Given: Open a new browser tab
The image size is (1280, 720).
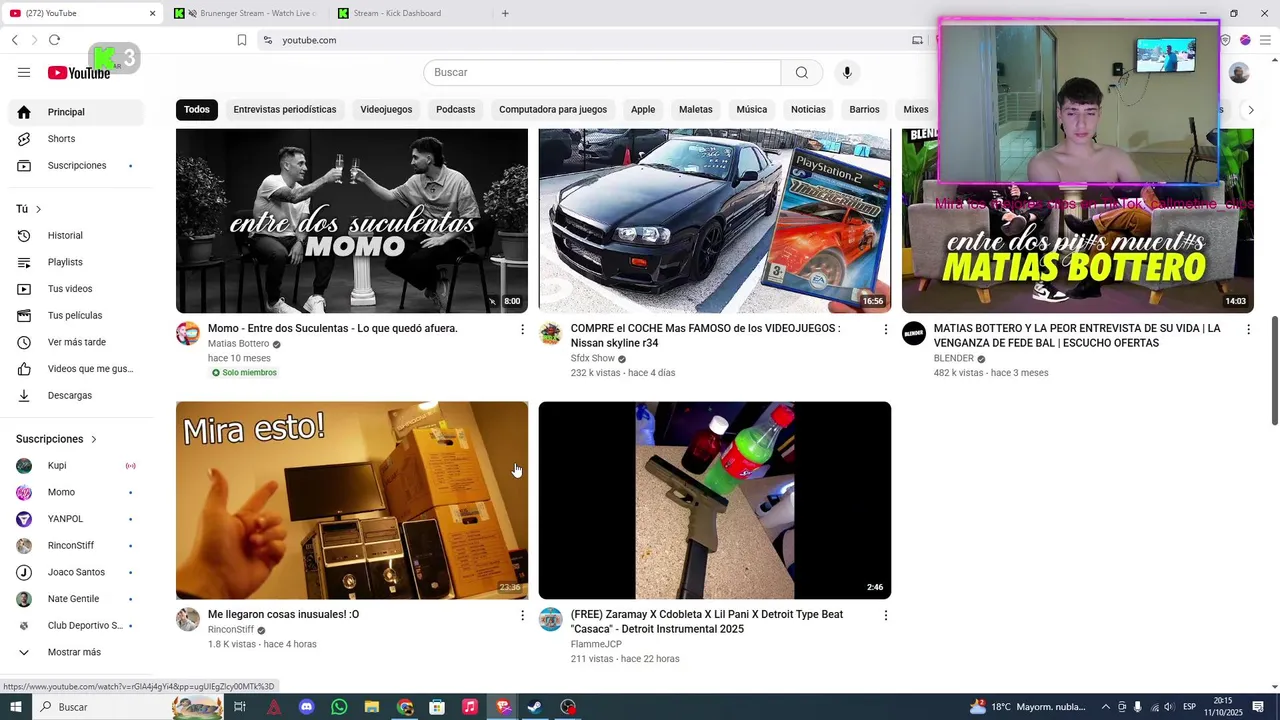Looking at the screenshot, I should coord(505,13).
